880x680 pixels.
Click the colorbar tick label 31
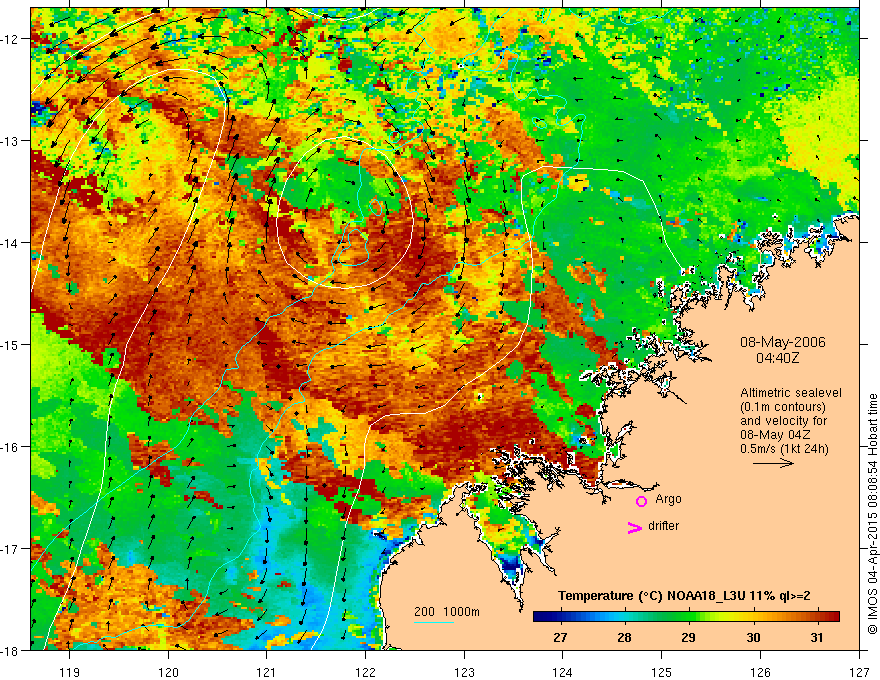point(817,637)
